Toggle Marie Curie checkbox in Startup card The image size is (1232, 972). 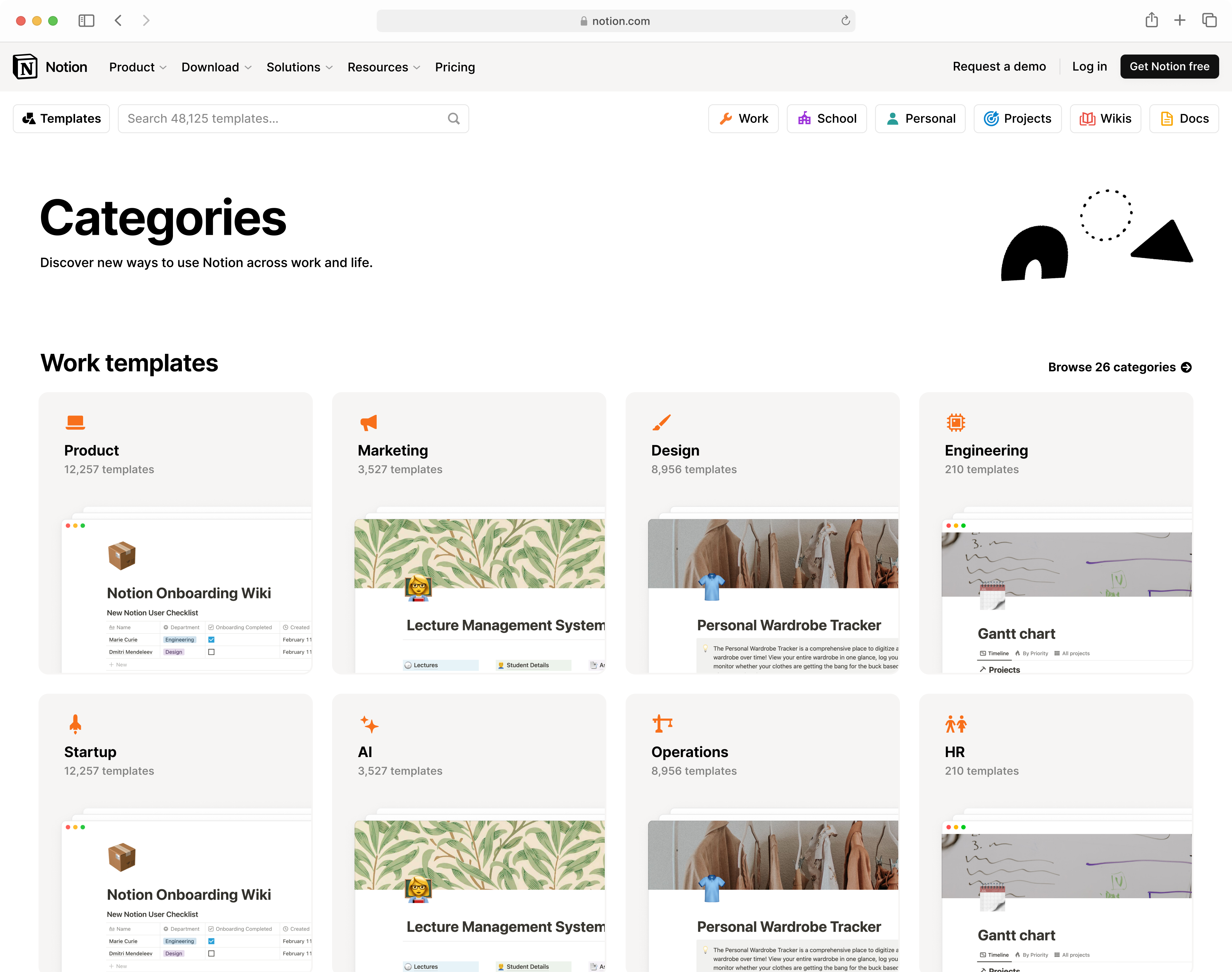[211, 941]
